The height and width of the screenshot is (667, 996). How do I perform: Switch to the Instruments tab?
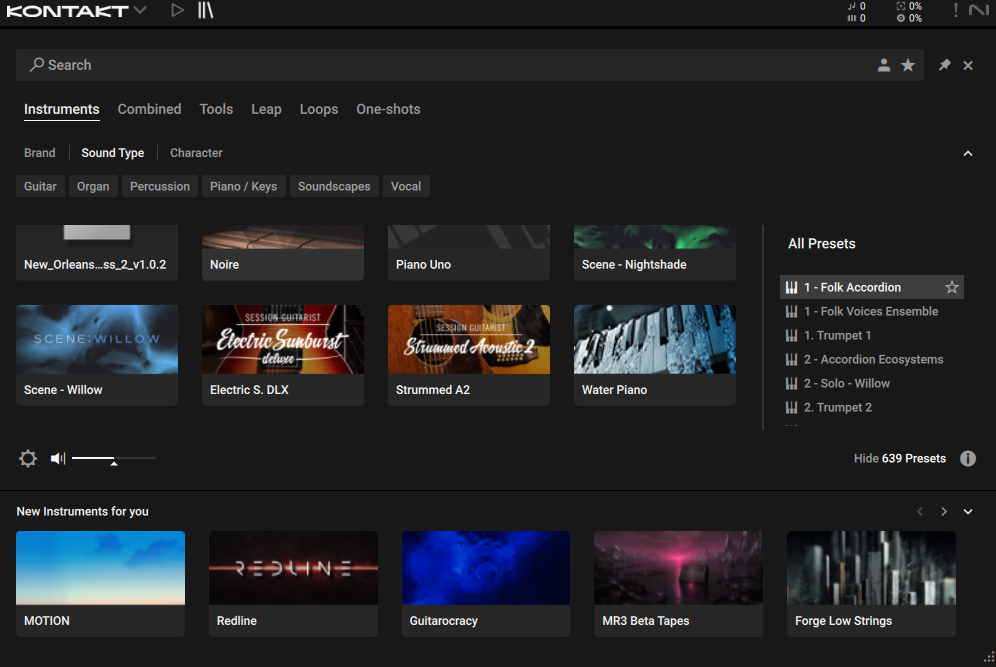62,109
